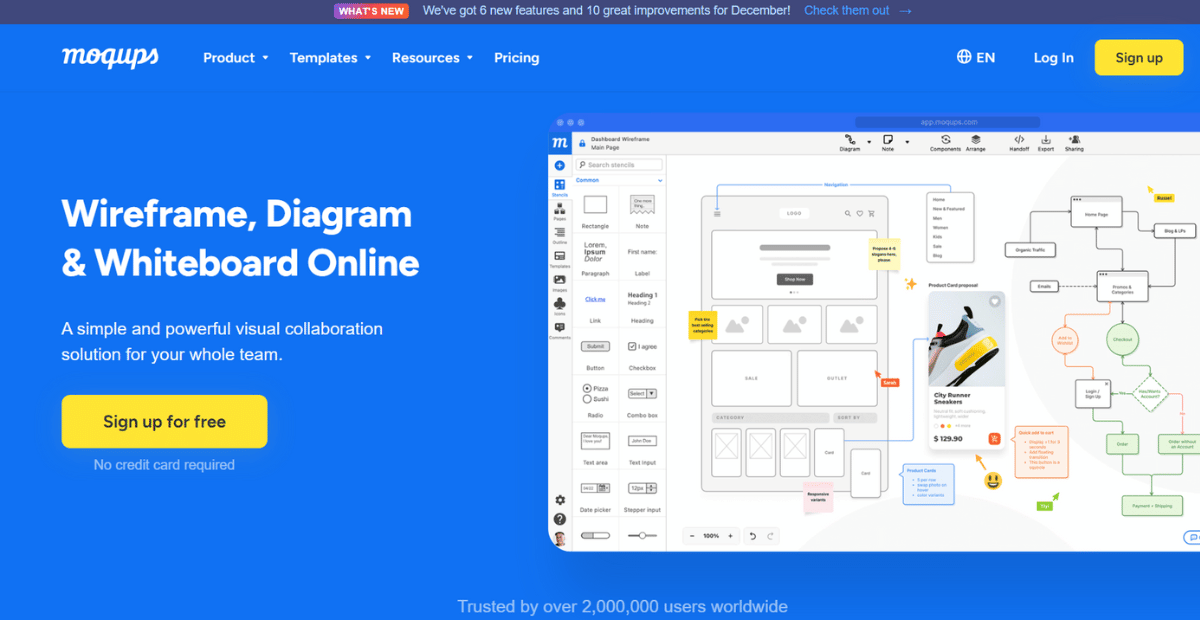Screen dimensions: 1200x620
Task: Switch language via EN label
Action: point(986,58)
